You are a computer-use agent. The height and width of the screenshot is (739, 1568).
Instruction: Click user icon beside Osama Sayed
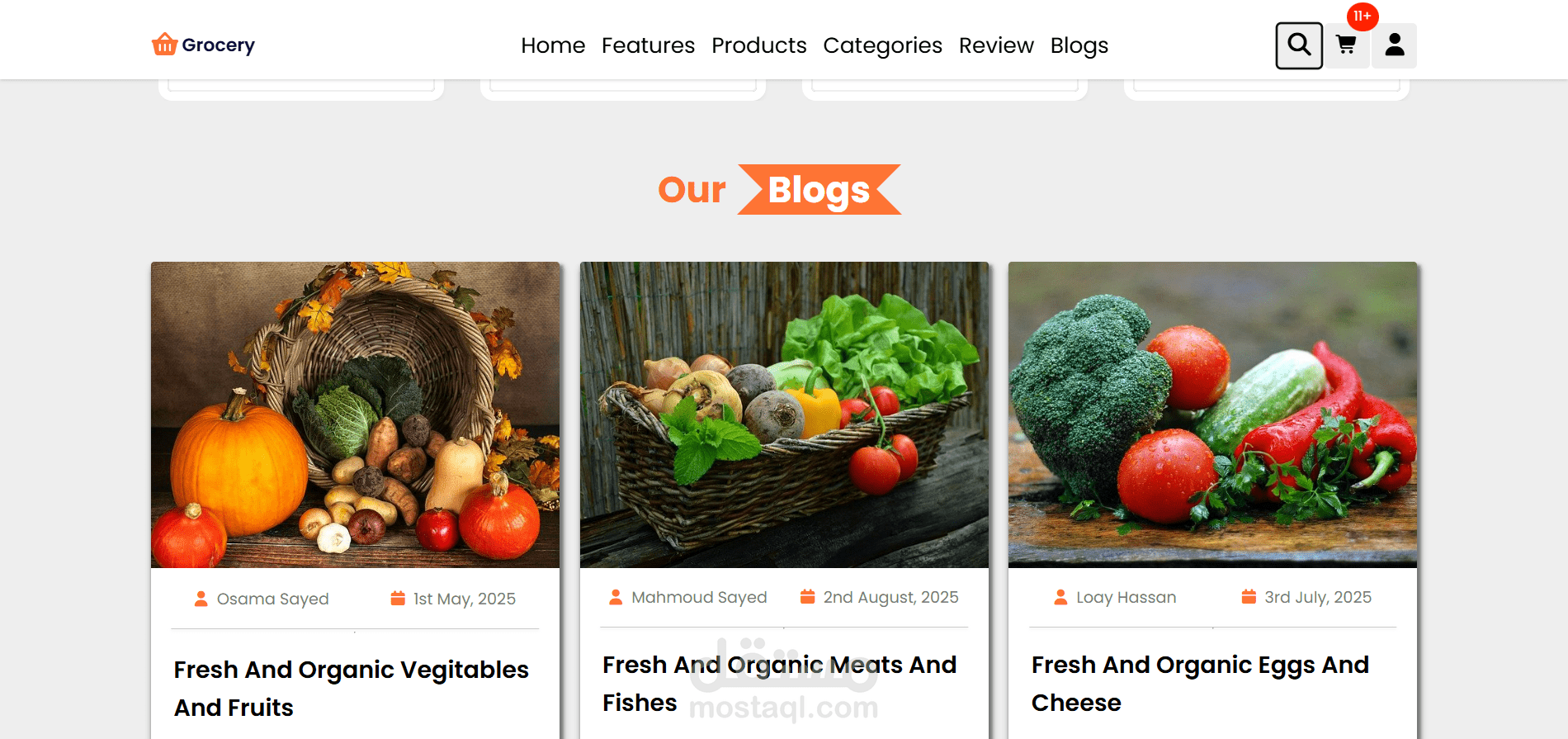pos(201,599)
